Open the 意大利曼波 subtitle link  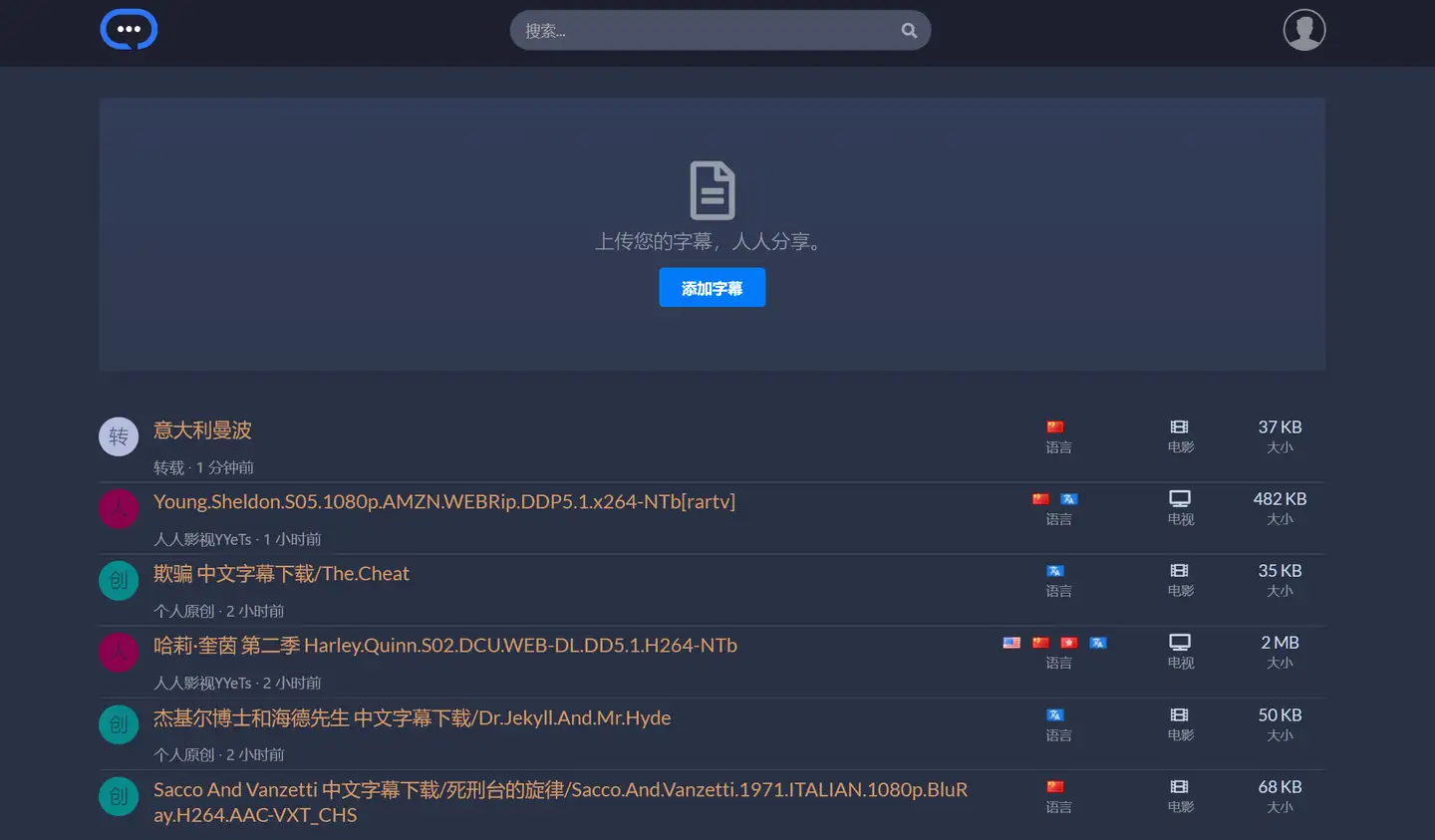coord(202,430)
